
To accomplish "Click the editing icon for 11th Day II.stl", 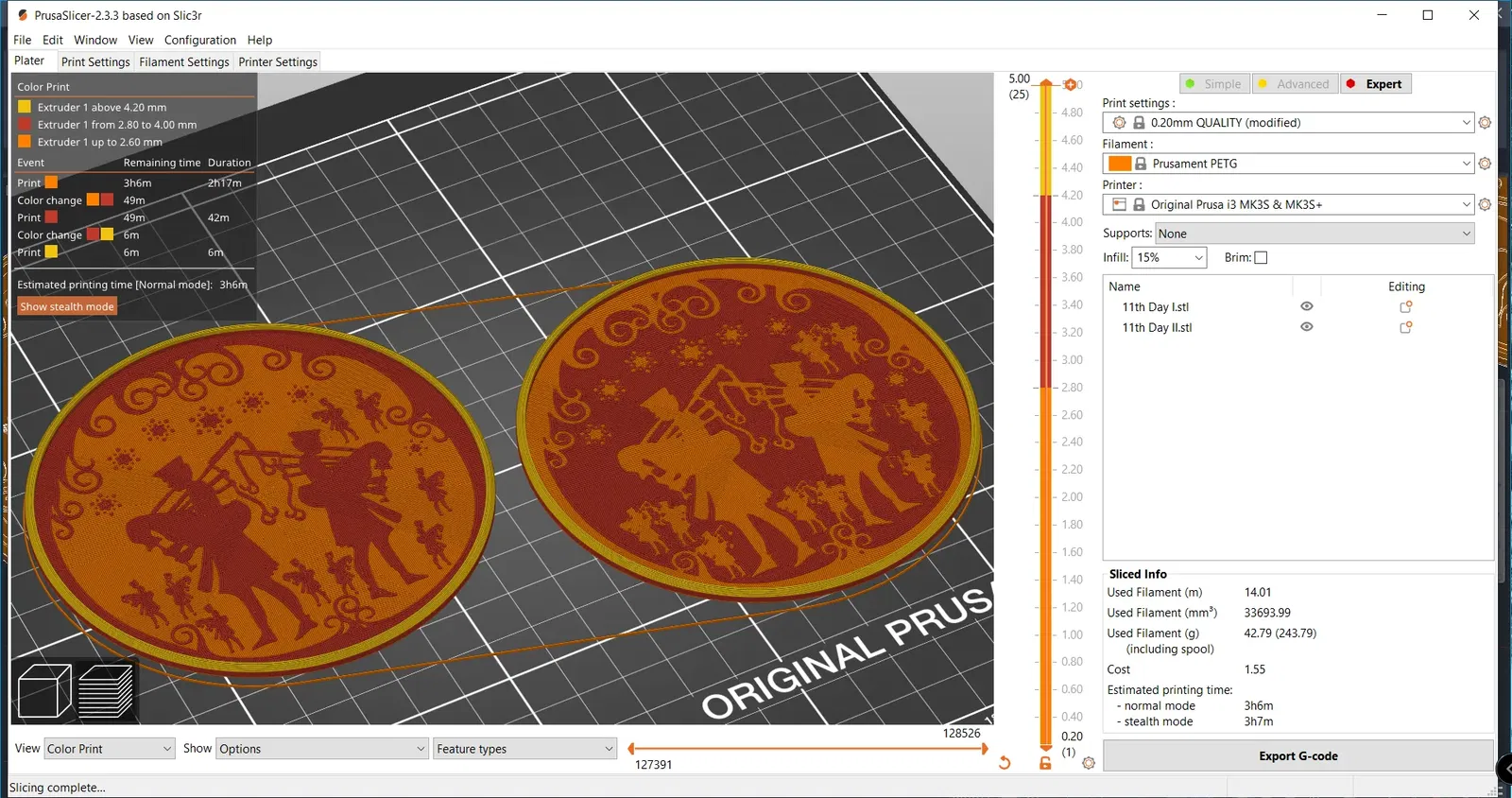I will (x=1406, y=327).
